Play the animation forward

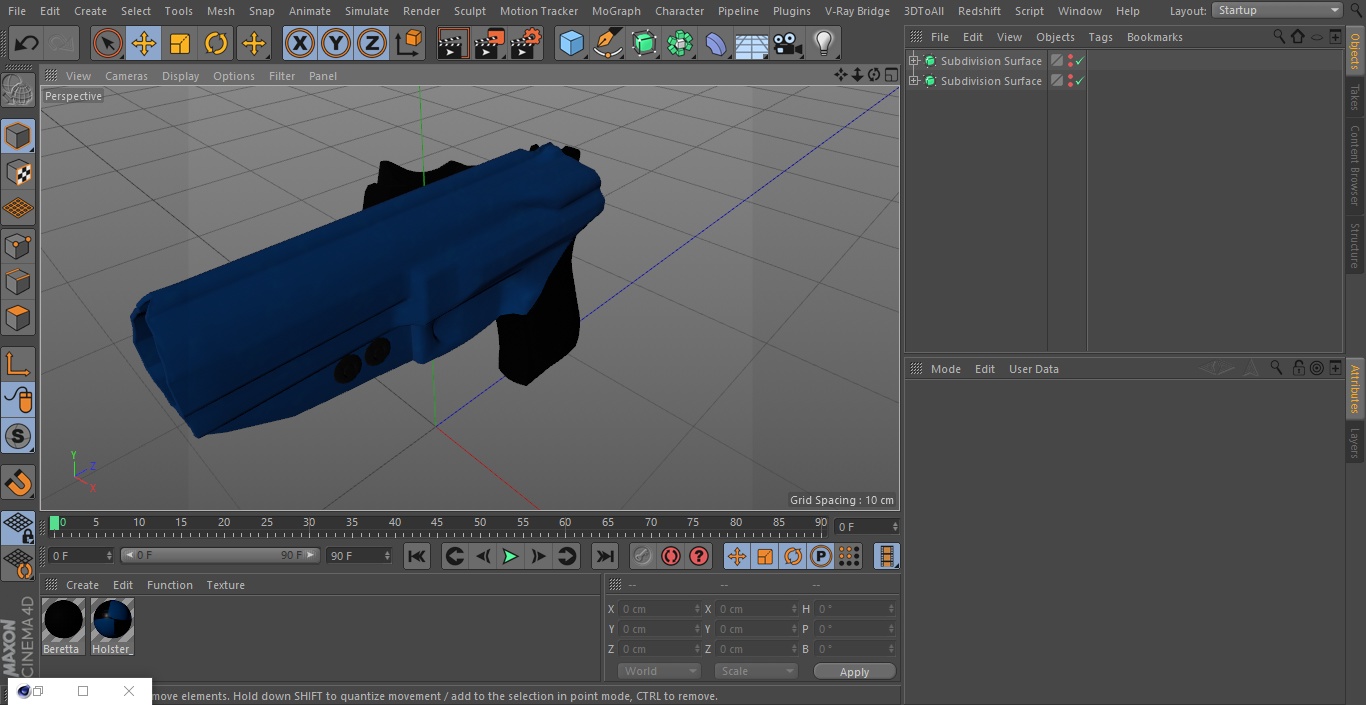(x=510, y=556)
